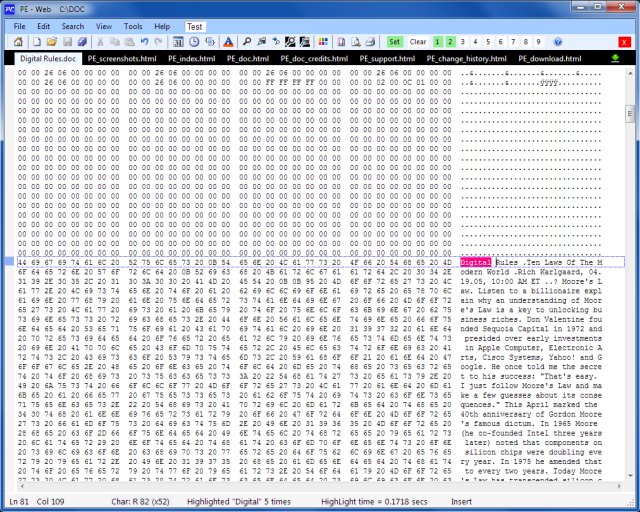
Task: Insert time with clock icon
Action: 194,42
